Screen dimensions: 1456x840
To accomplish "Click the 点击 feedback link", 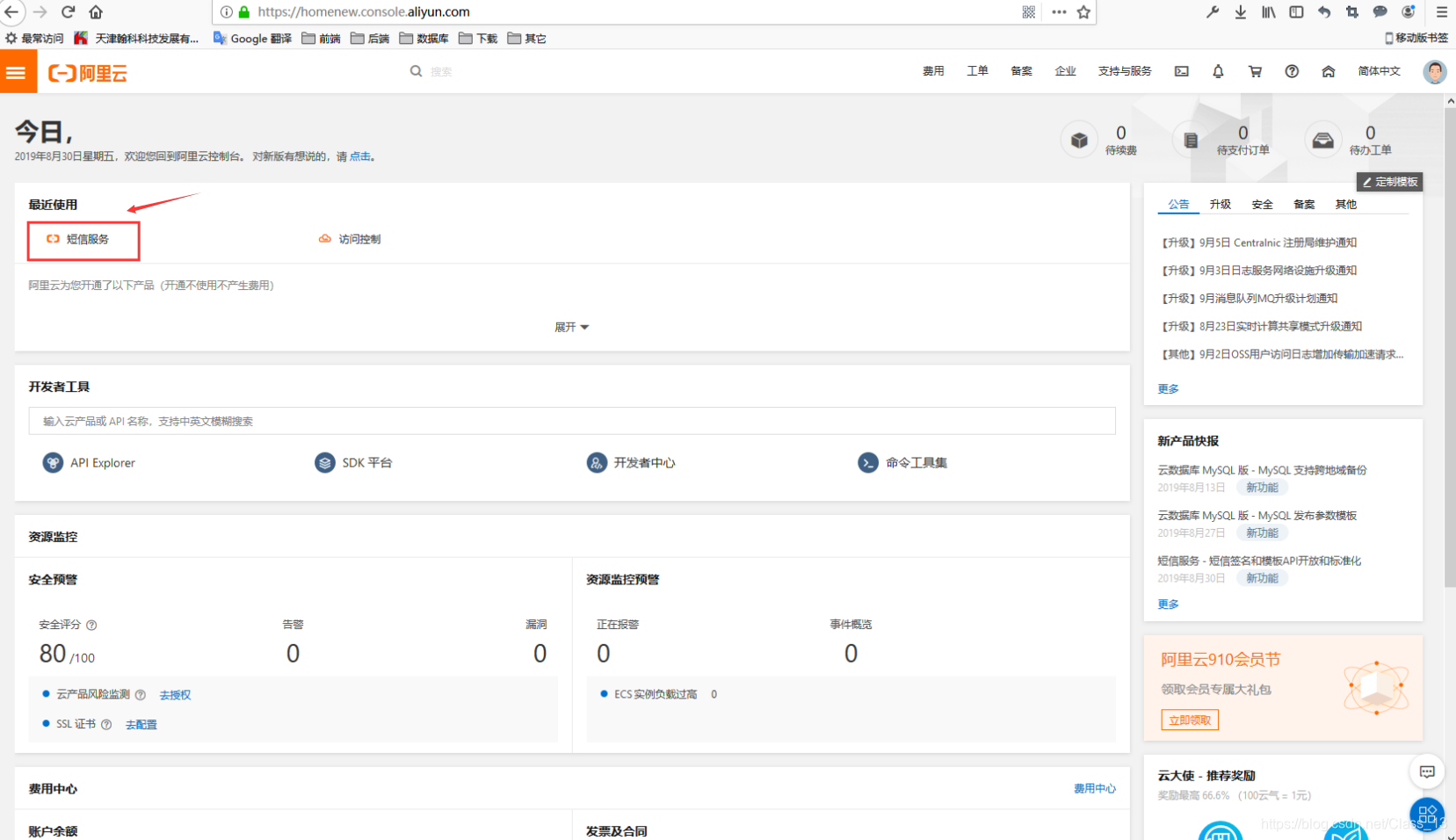I will (x=360, y=156).
